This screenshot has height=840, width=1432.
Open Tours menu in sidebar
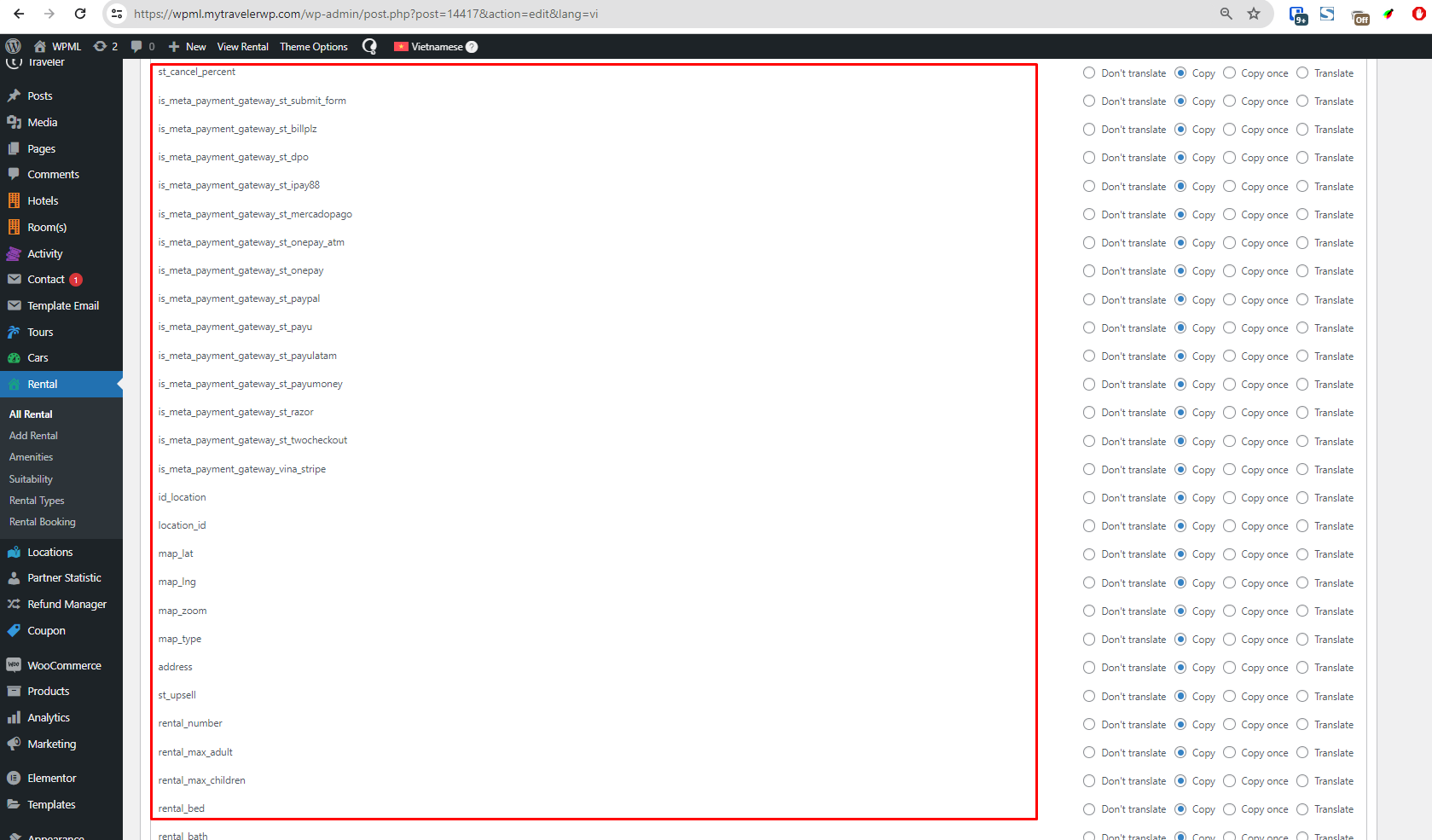click(x=40, y=333)
